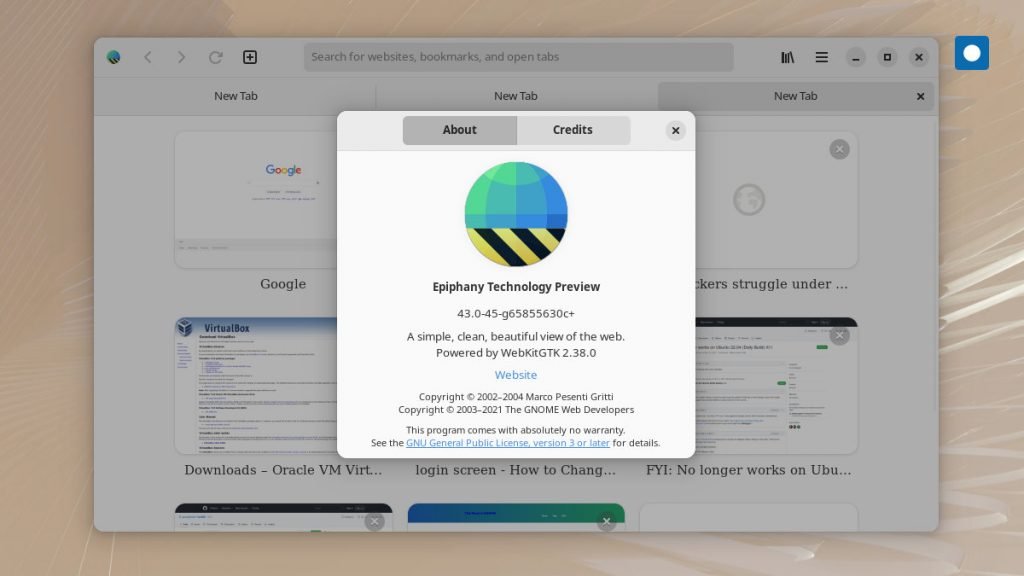Minimize the browser window
The height and width of the screenshot is (576, 1024).
[856, 57]
